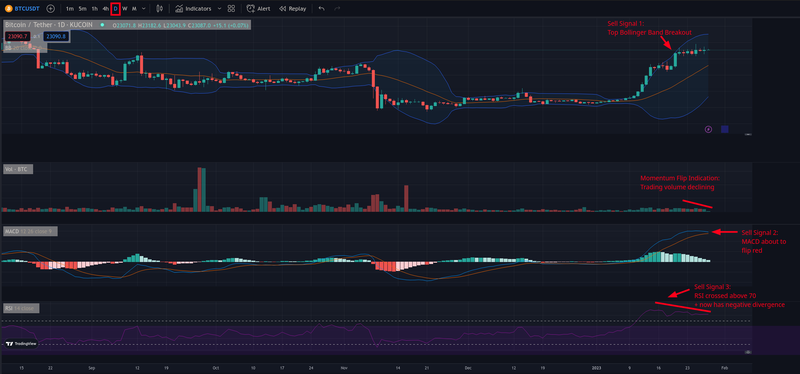Create an Alert
Image resolution: width=800 pixels, height=374 pixels.
point(259,9)
